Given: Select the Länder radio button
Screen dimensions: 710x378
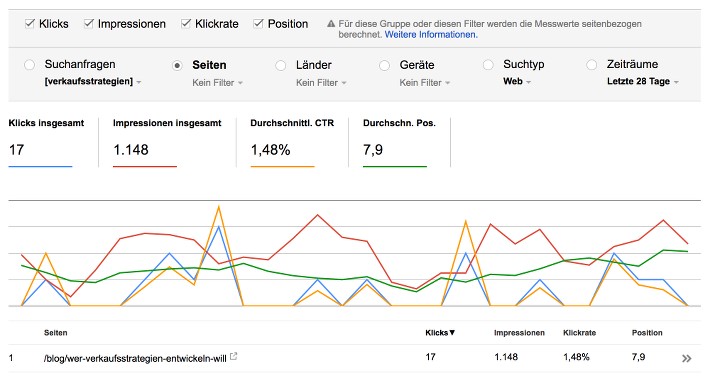Looking at the screenshot, I should point(281,66).
